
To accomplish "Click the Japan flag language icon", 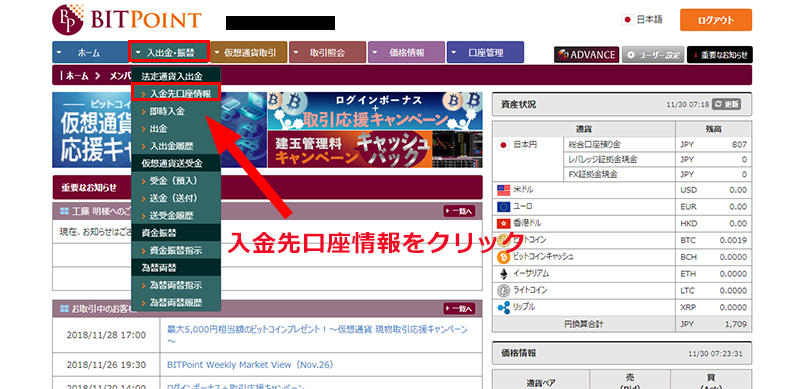I will click(627, 20).
